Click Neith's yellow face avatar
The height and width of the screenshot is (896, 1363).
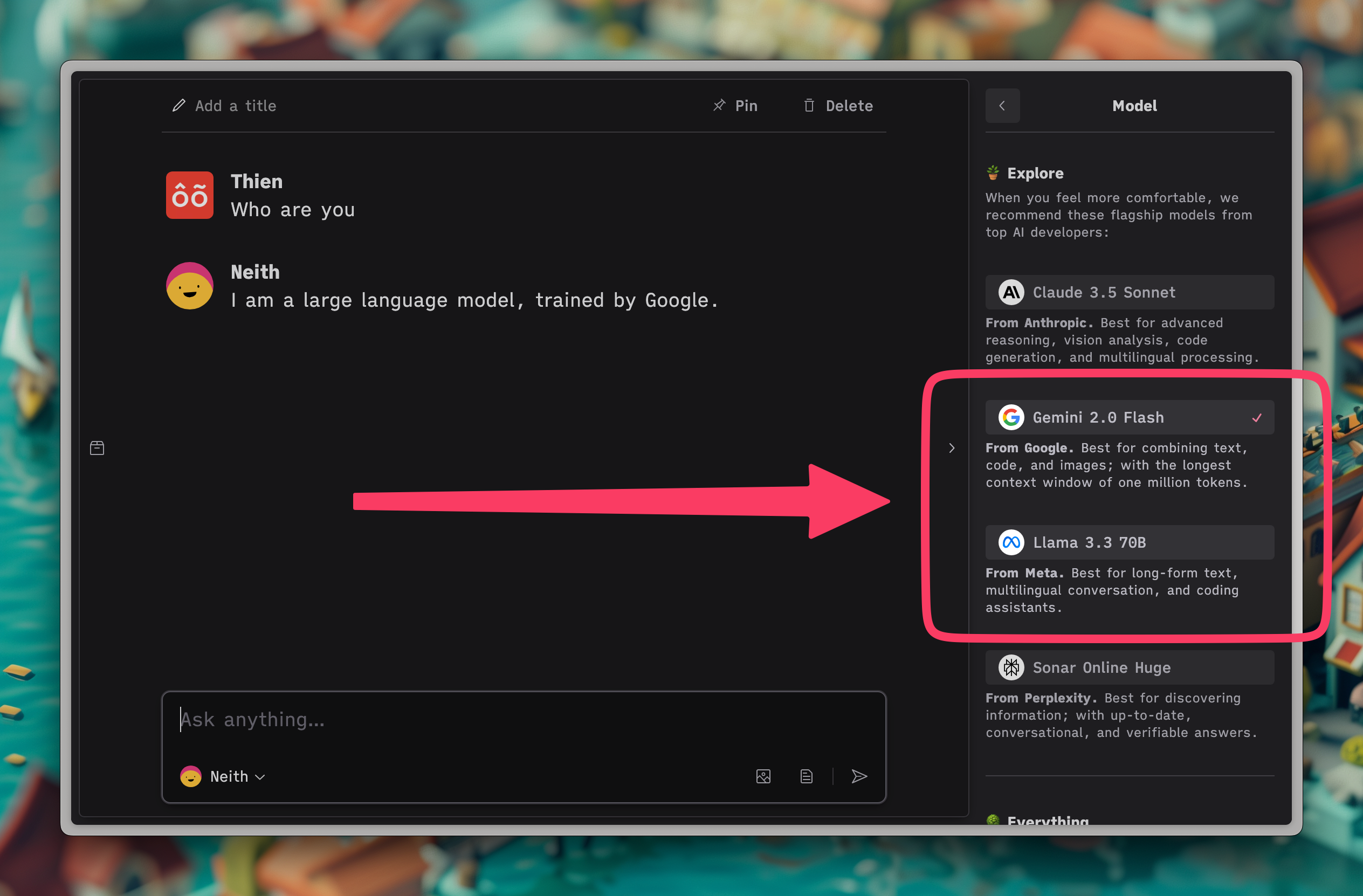[190, 286]
